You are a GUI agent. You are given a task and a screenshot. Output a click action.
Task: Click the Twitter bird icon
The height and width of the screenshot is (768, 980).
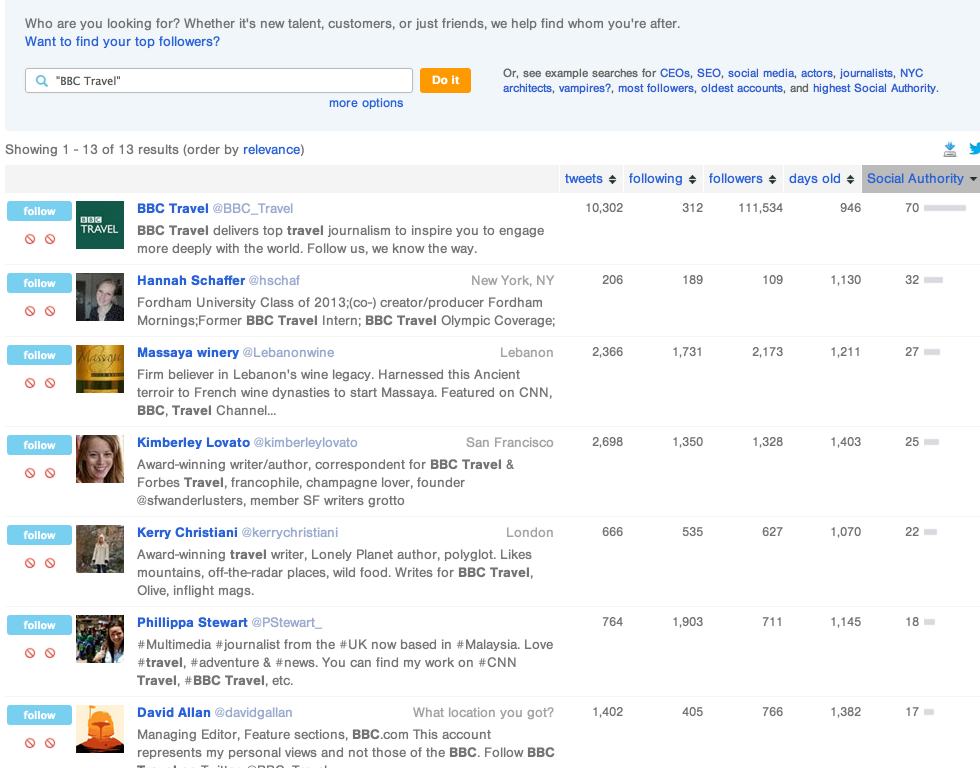coord(975,149)
